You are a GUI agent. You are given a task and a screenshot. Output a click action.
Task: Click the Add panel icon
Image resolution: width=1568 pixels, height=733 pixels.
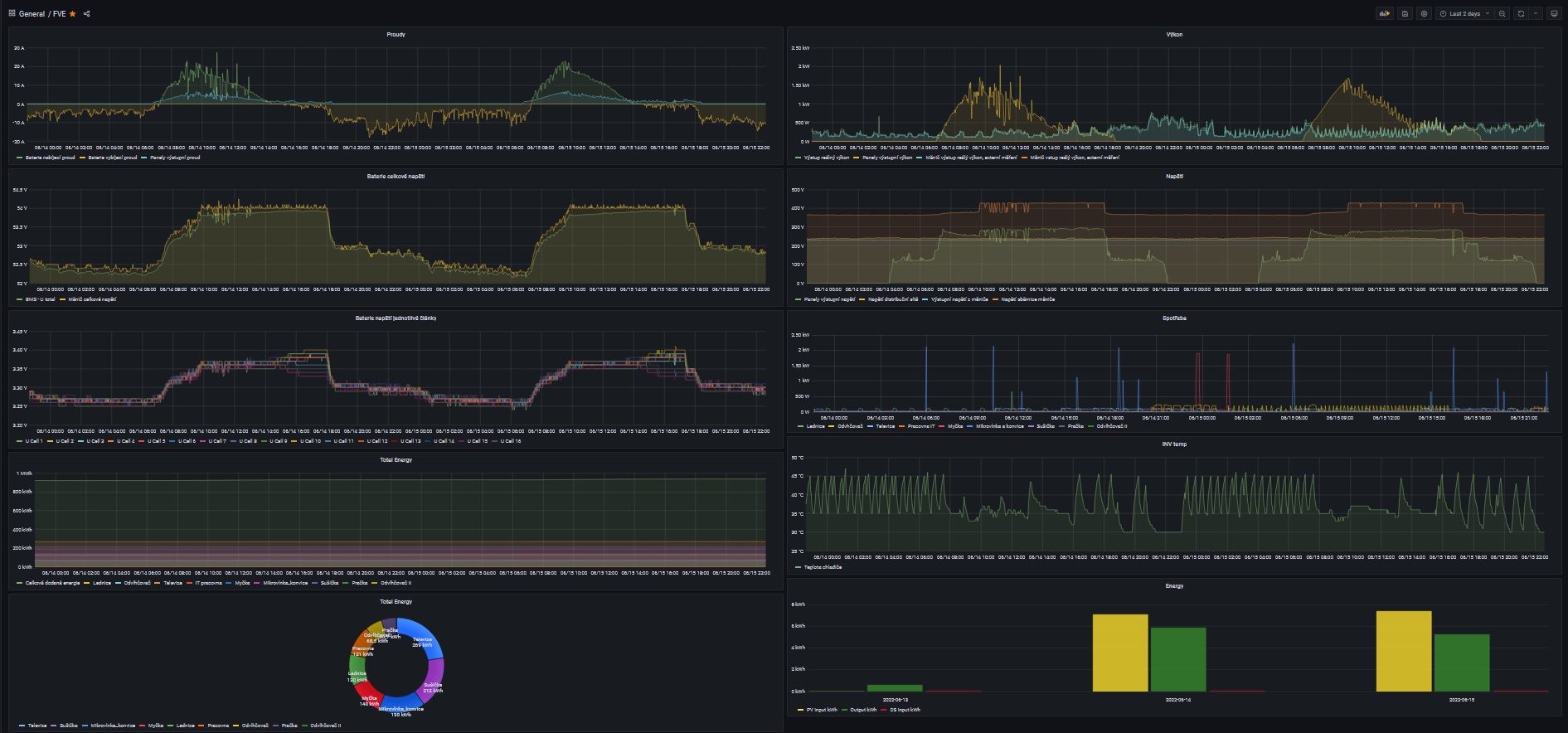(1384, 14)
